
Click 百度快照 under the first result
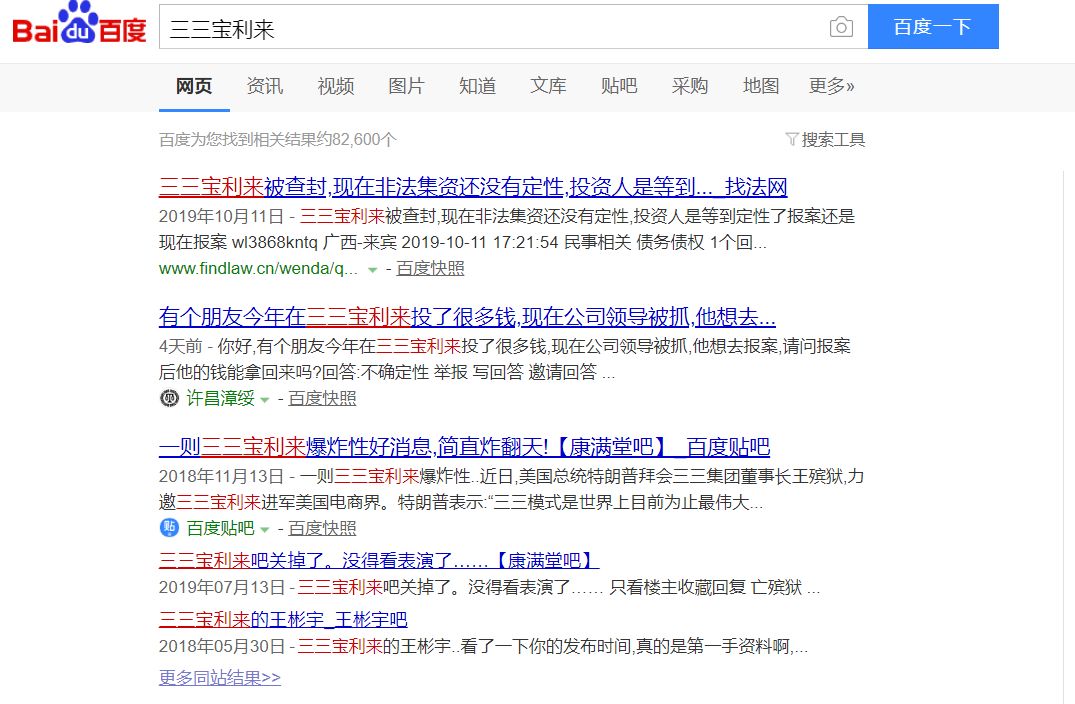click(429, 269)
